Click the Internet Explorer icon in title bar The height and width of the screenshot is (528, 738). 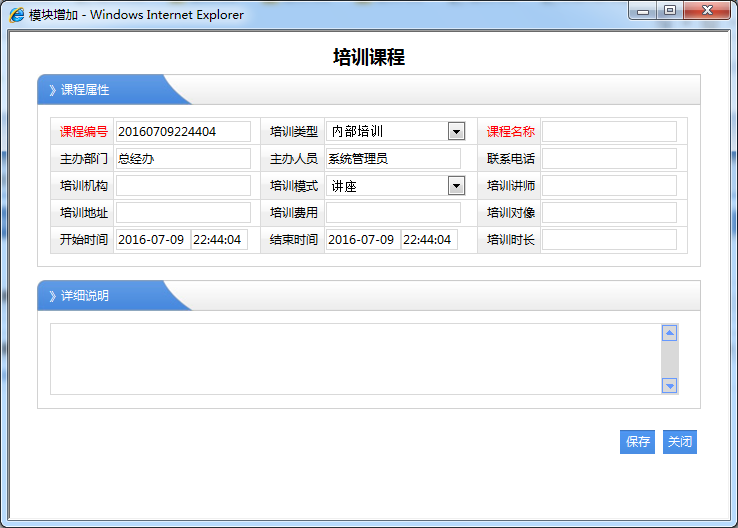point(17,15)
